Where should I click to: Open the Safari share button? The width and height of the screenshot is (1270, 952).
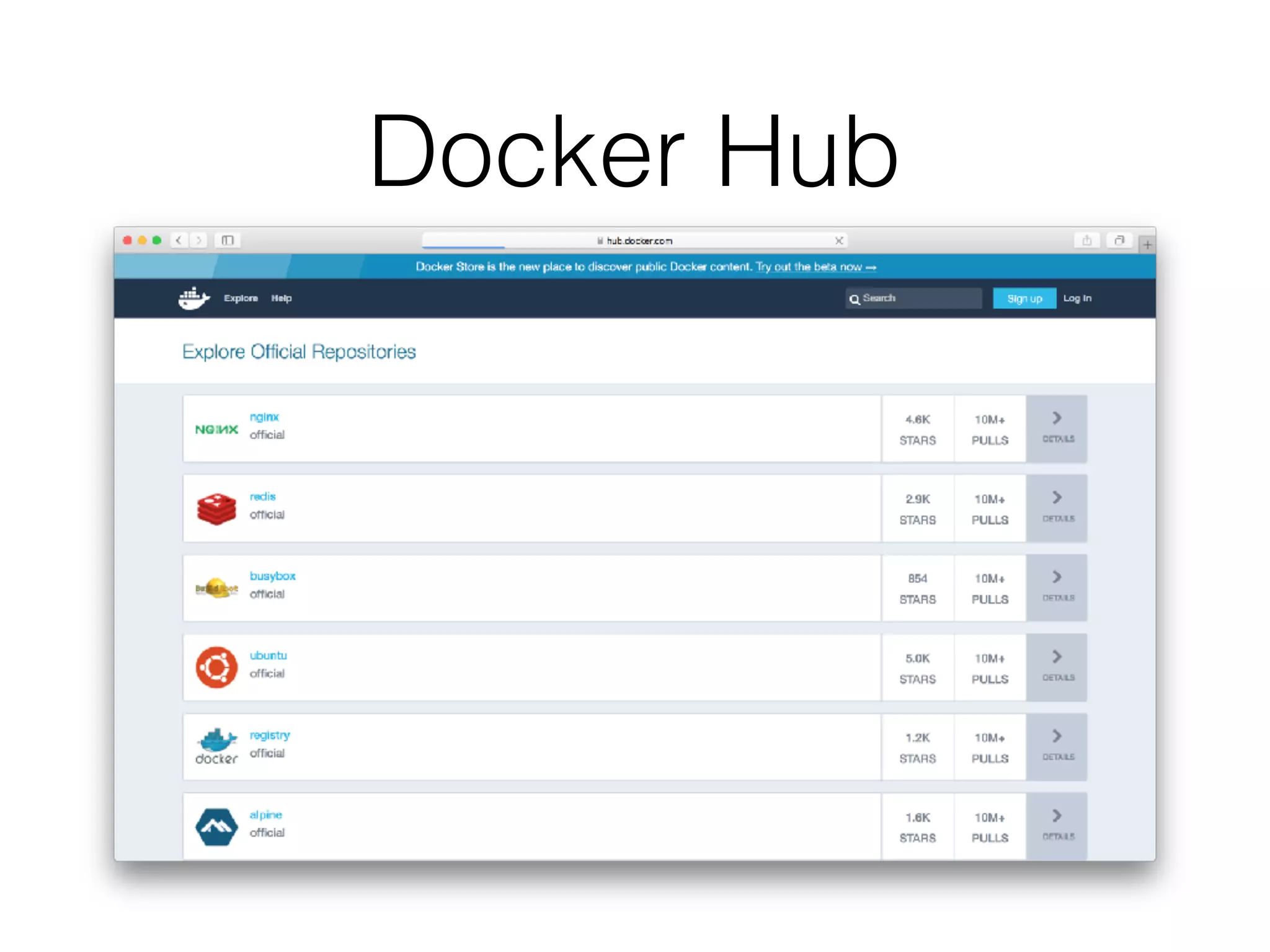click(1086, 240)
